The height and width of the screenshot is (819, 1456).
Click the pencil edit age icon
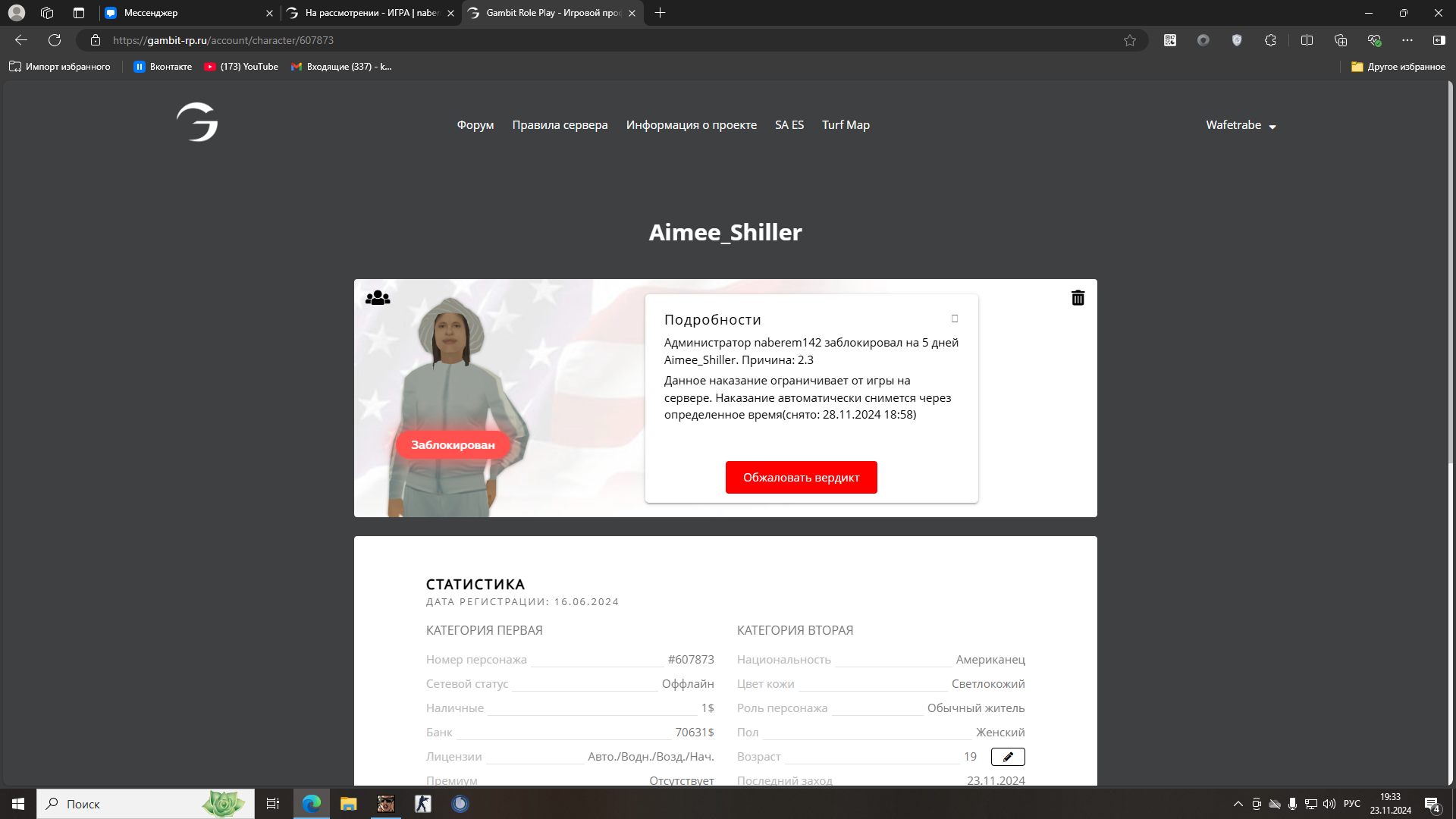tap(1008, 757)
